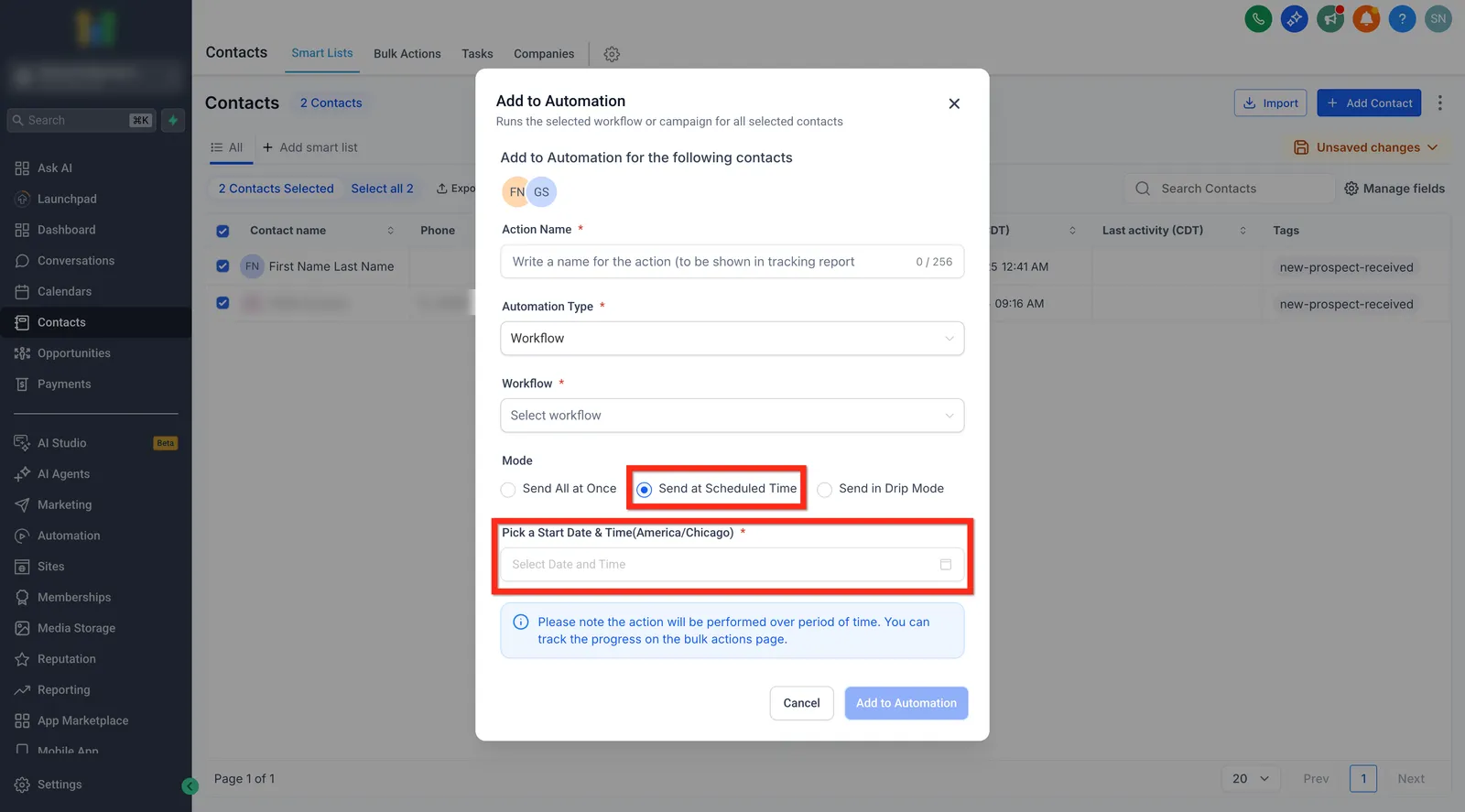
Task: Toggle the select-all contacts header checkbox
Action: pyautogui.click(x=222, y=231)
